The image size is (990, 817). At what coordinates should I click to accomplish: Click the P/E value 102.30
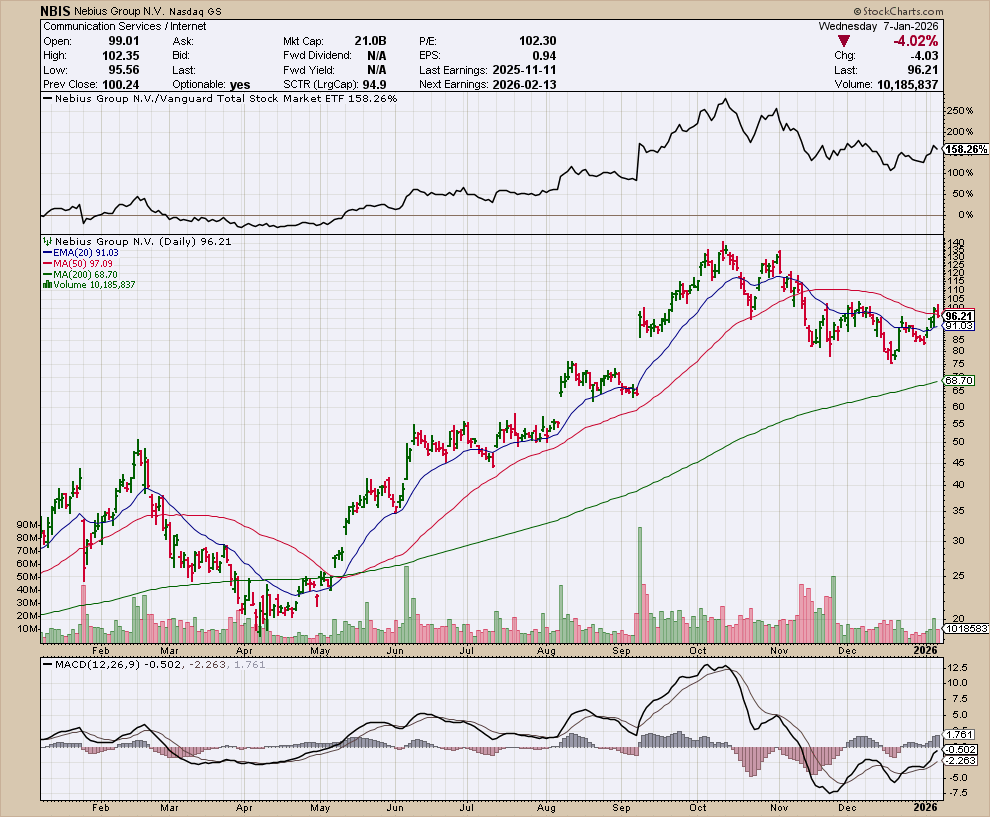(537, 41)
